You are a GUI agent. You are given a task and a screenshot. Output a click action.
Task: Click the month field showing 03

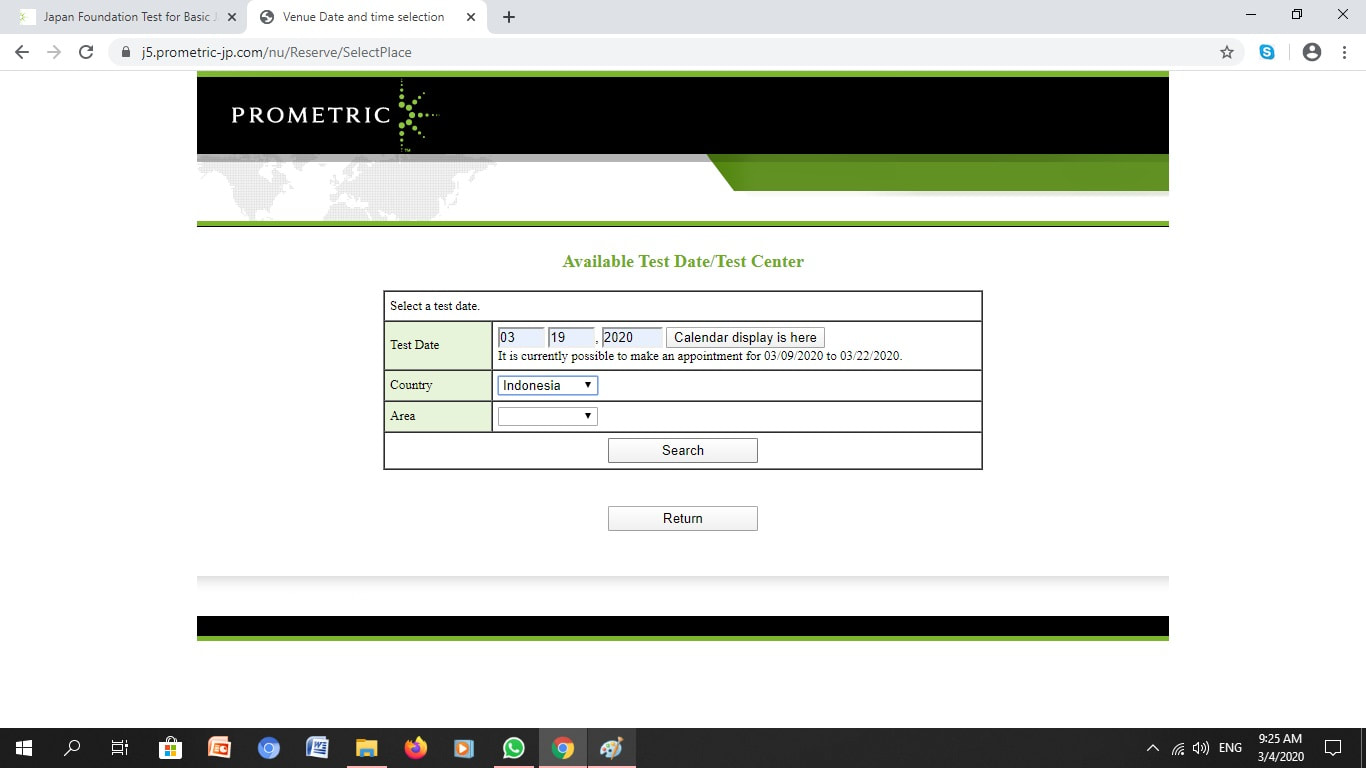tap(521, 337)
